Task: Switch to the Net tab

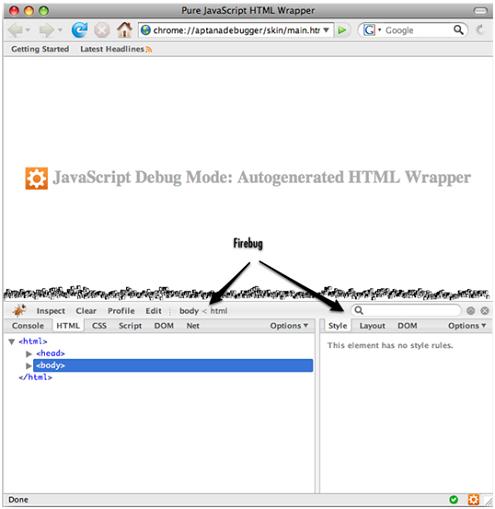Action: pyautogui.click(x=193, y=326)
